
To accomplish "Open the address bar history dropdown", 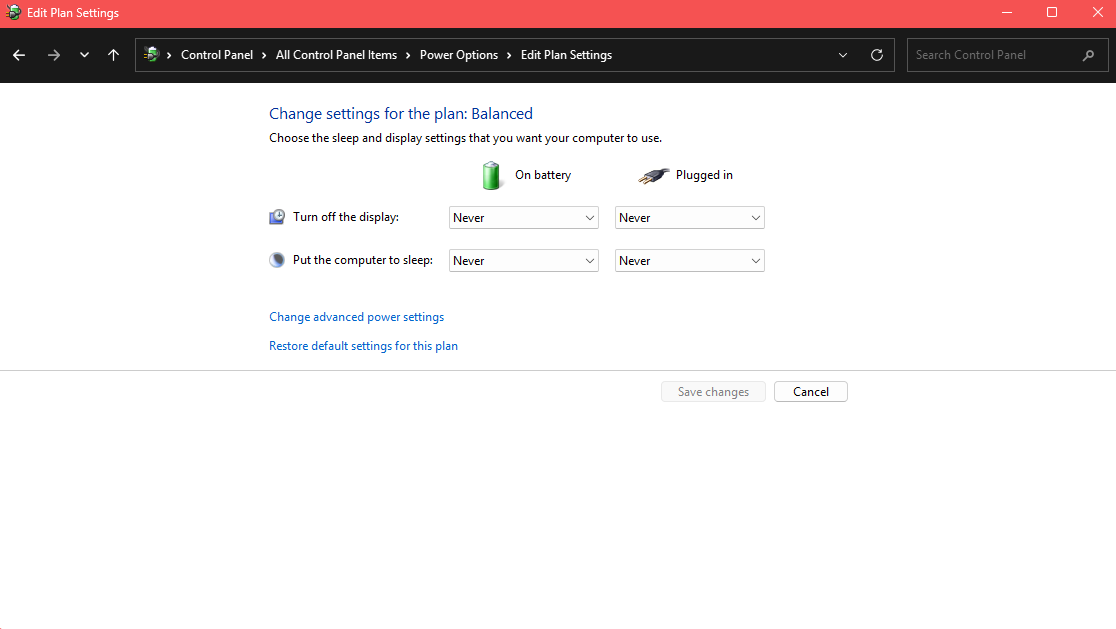I will [843, 55].
